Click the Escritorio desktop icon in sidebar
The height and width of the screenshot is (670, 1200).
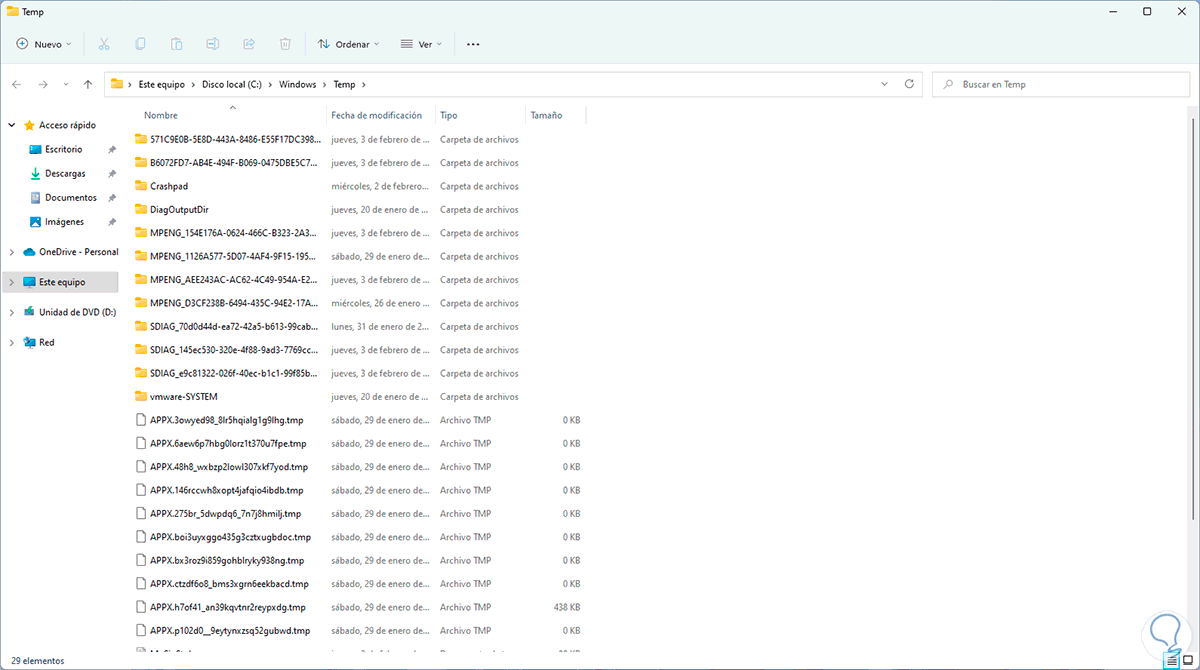coord(35,149)
